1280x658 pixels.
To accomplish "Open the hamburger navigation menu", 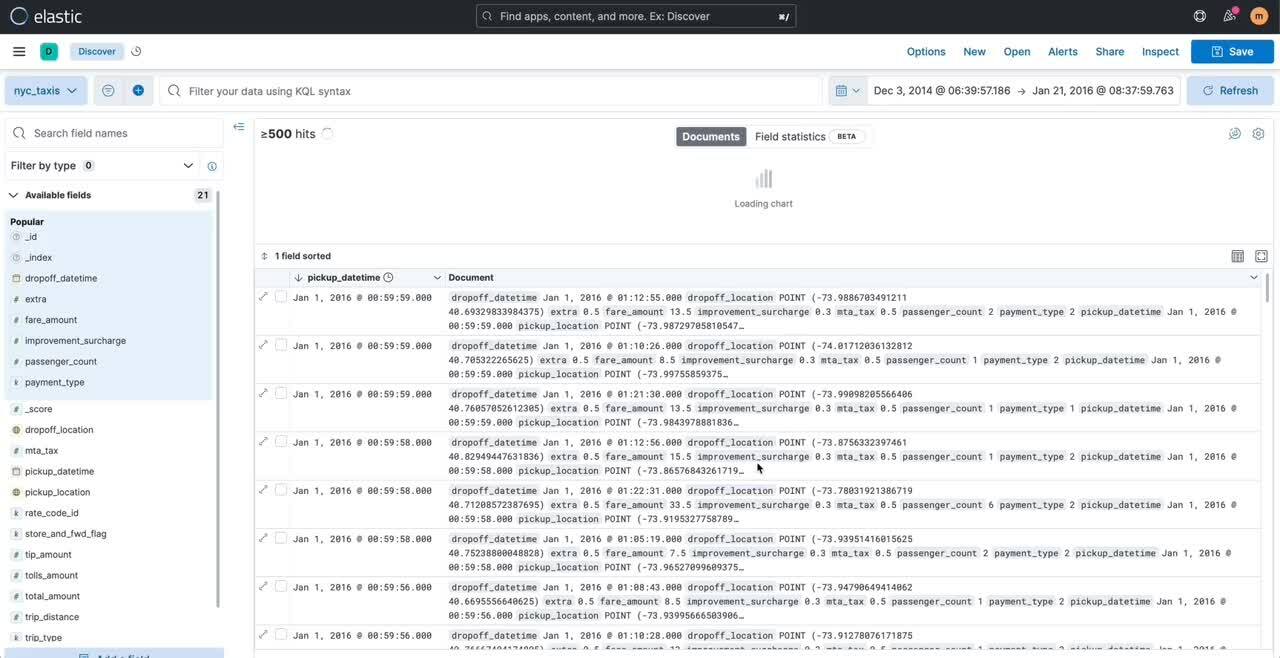I will 19,51.
